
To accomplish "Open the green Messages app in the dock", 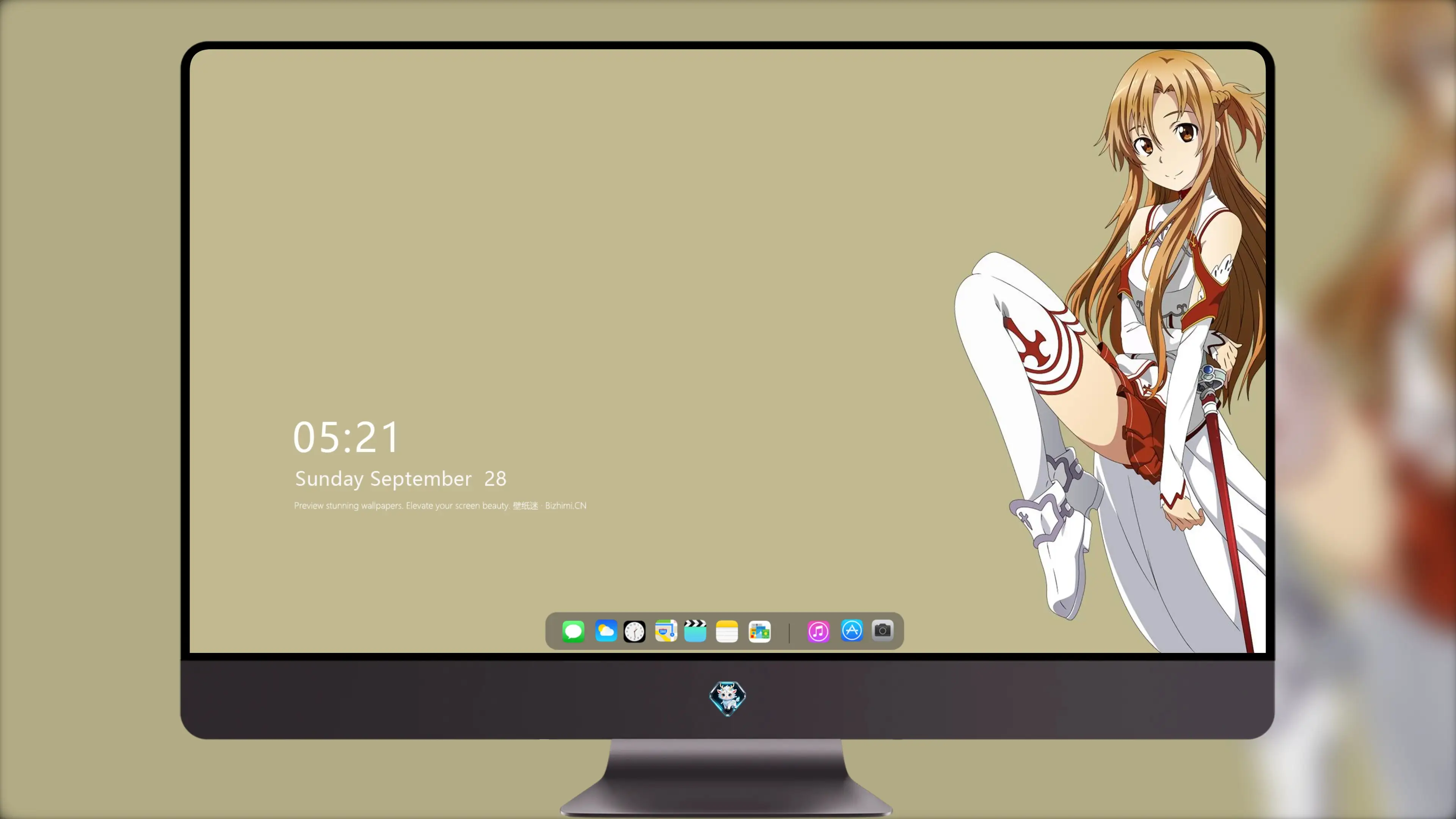I will [x=573, y=631].
